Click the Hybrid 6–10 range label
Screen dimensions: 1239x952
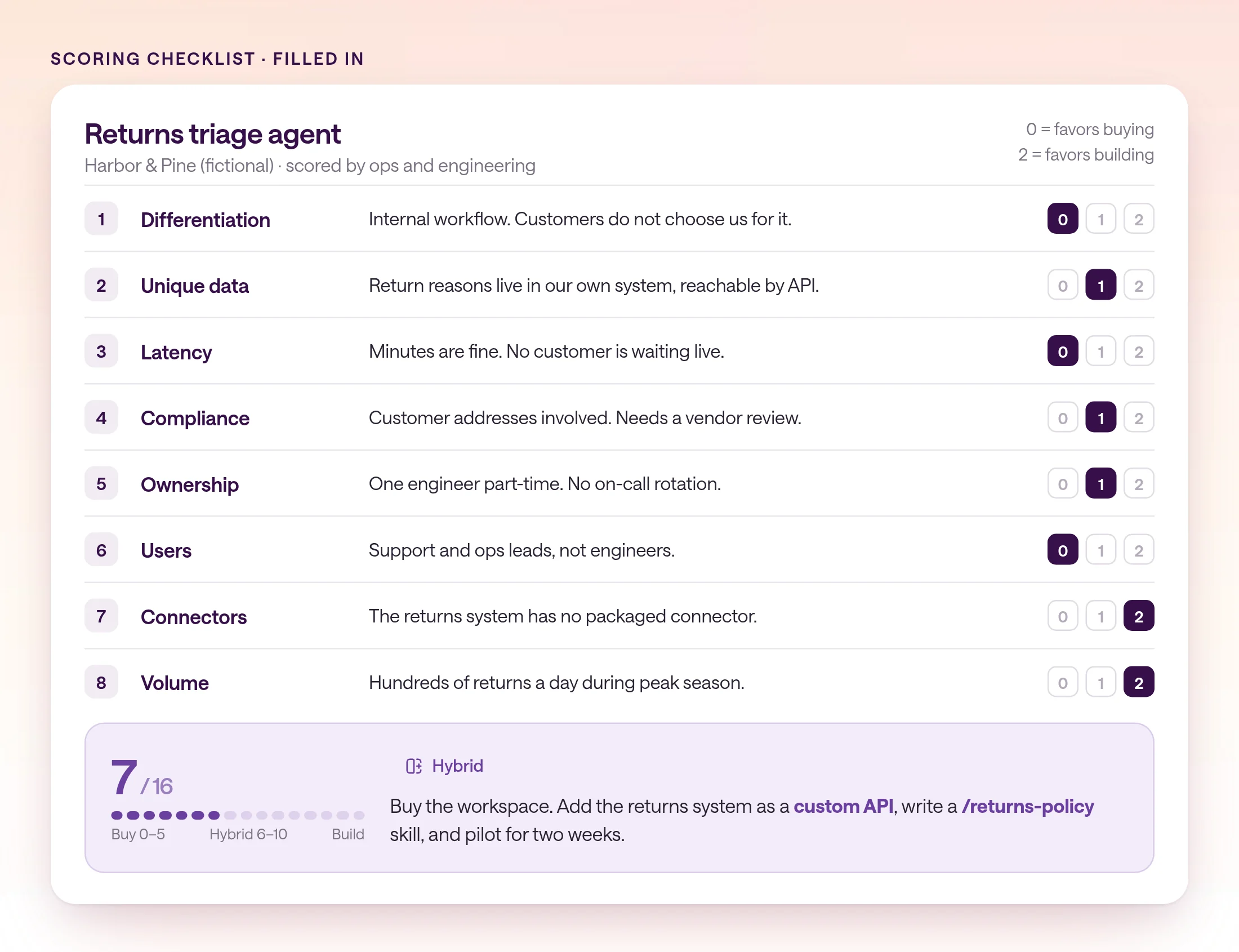pyautogui.click(x=248, y=834)
